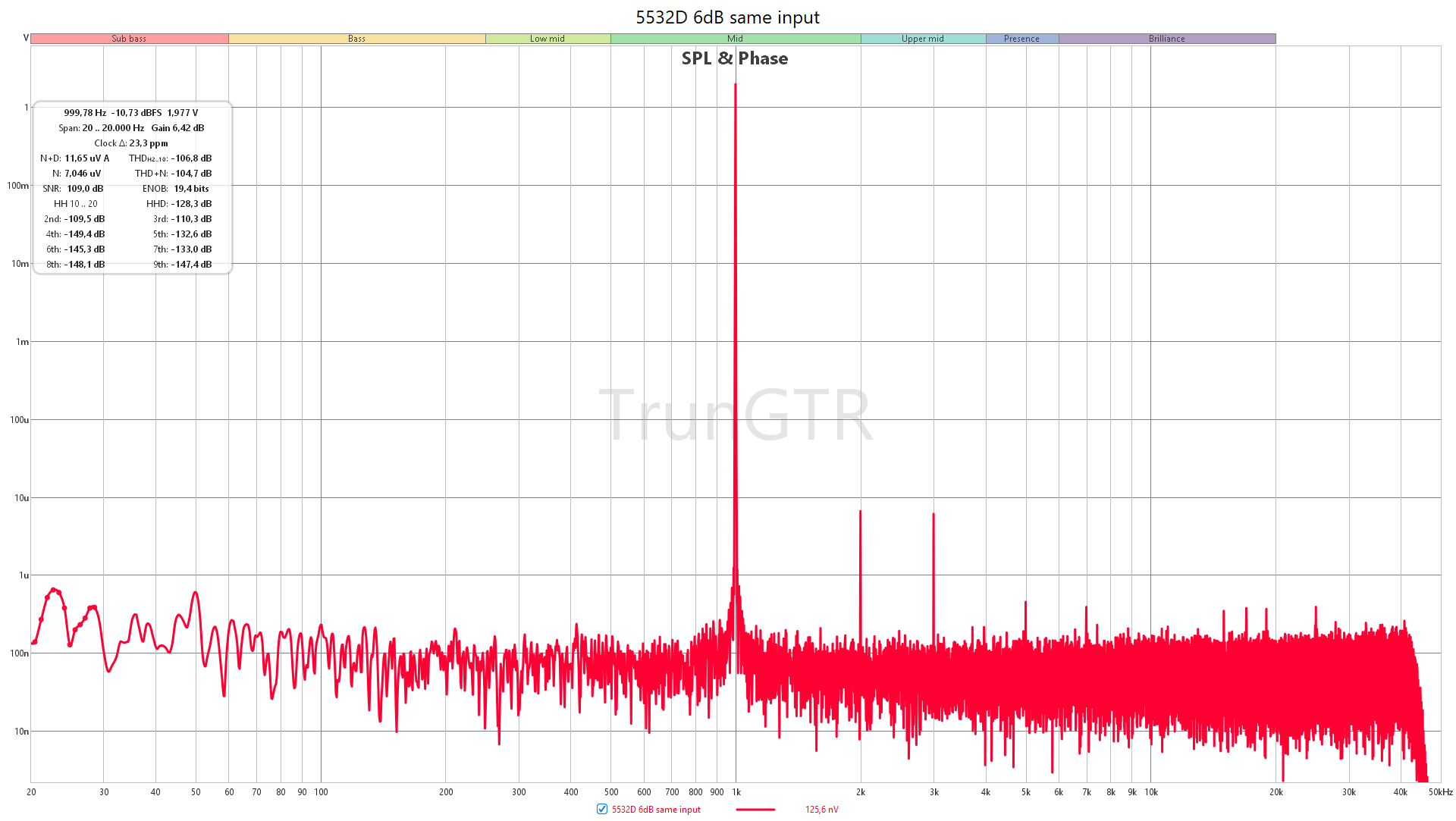Click the SPL & Phase graph title

pos(734,58)
